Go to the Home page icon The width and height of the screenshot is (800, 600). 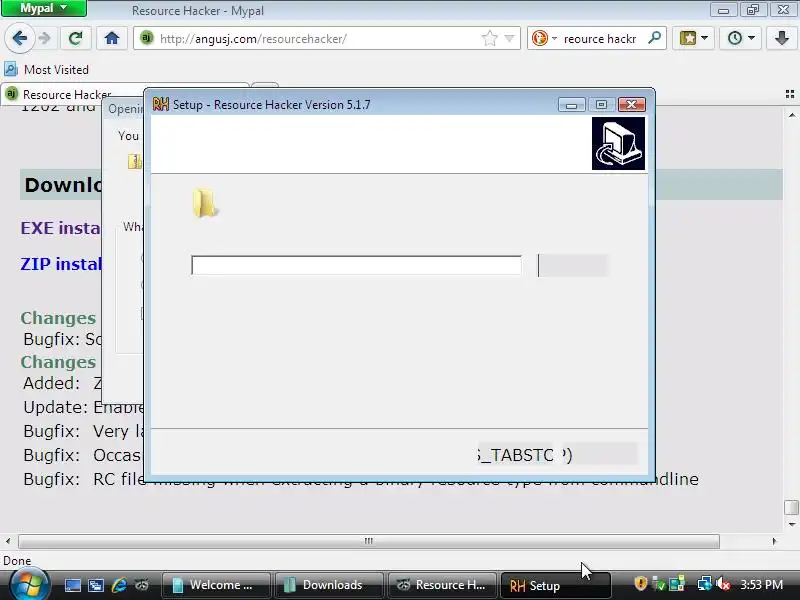point(112,38)
